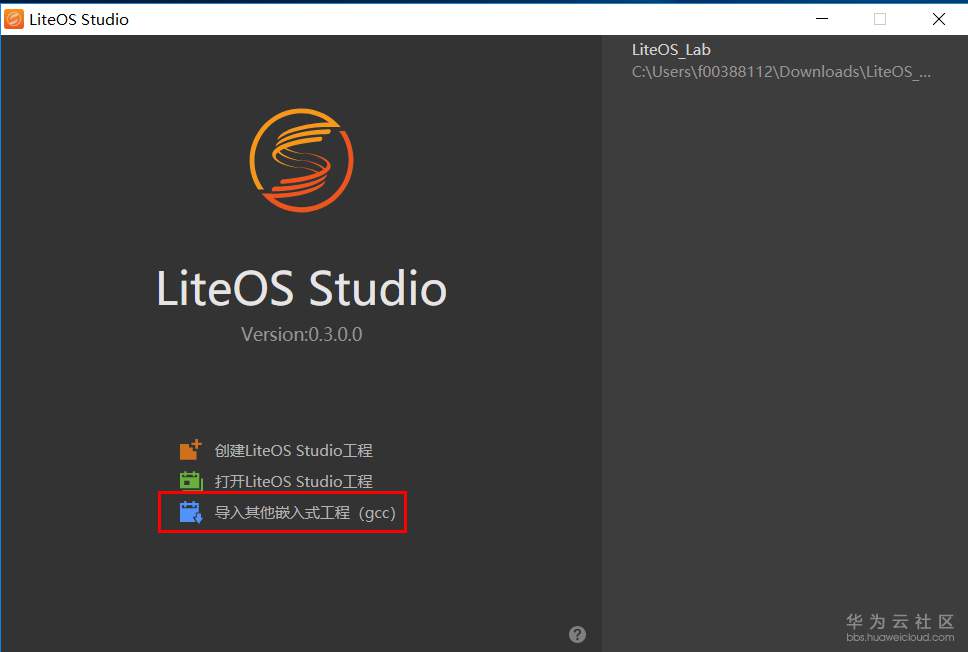Click the Version:0.3.0.0 text
This screenshot has height=652, width=968.
pyautogui.click(x=301, y=334)
